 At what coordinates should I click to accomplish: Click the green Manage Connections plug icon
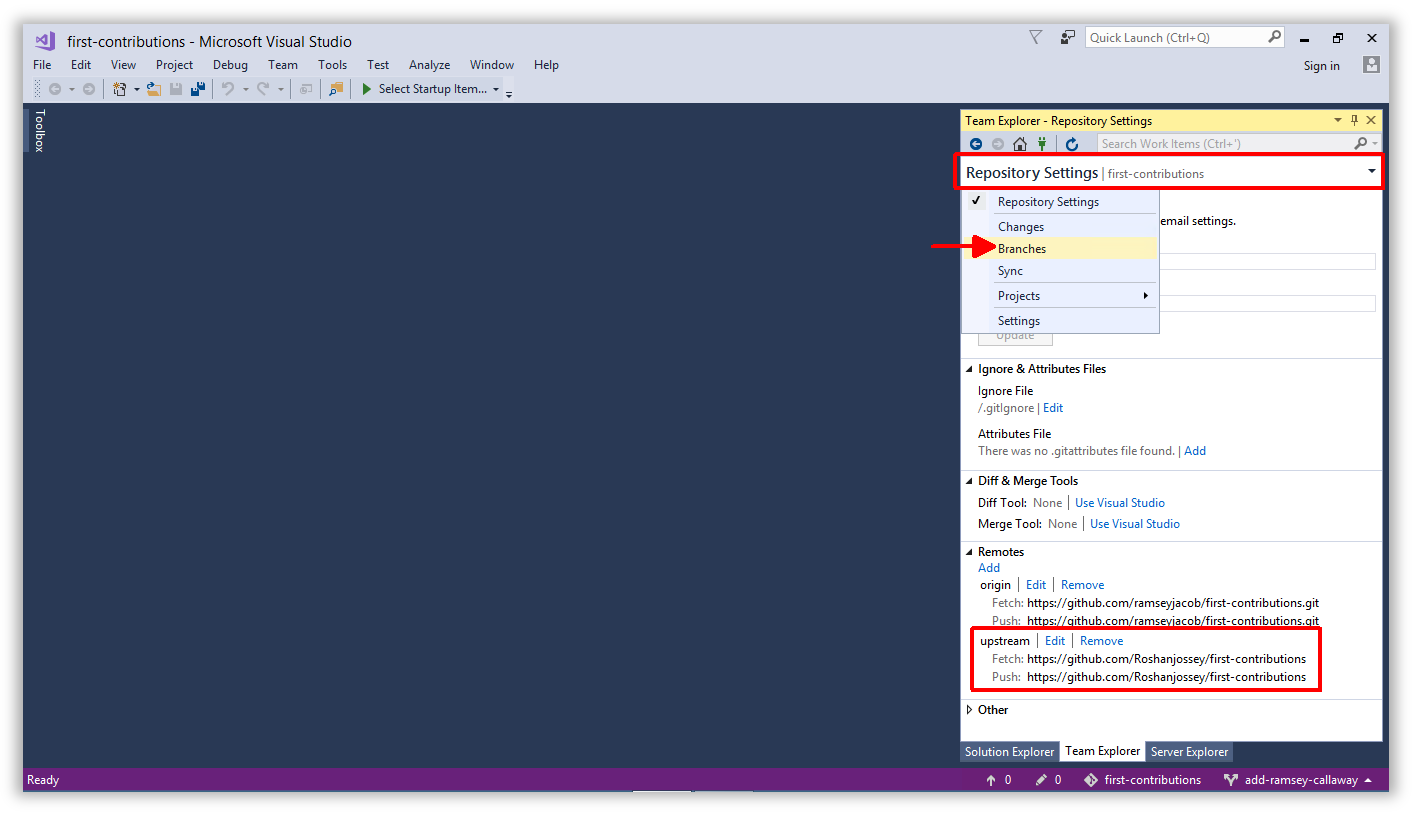pos(1042,144)
